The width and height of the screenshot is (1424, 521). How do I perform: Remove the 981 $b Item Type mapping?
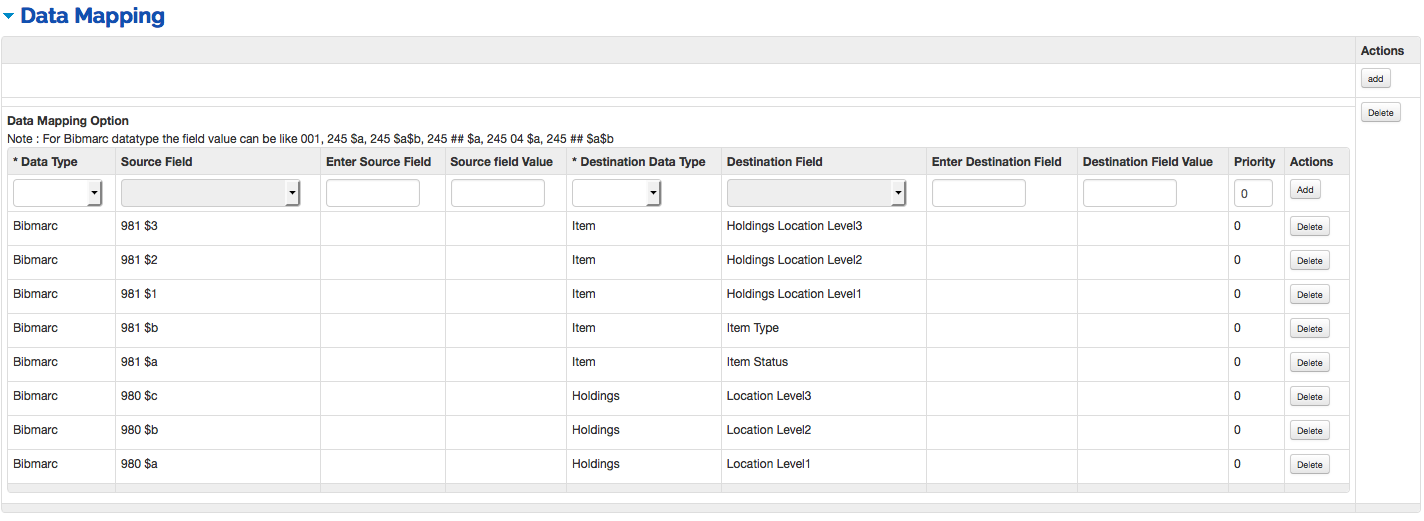[x=1309, y=329]
